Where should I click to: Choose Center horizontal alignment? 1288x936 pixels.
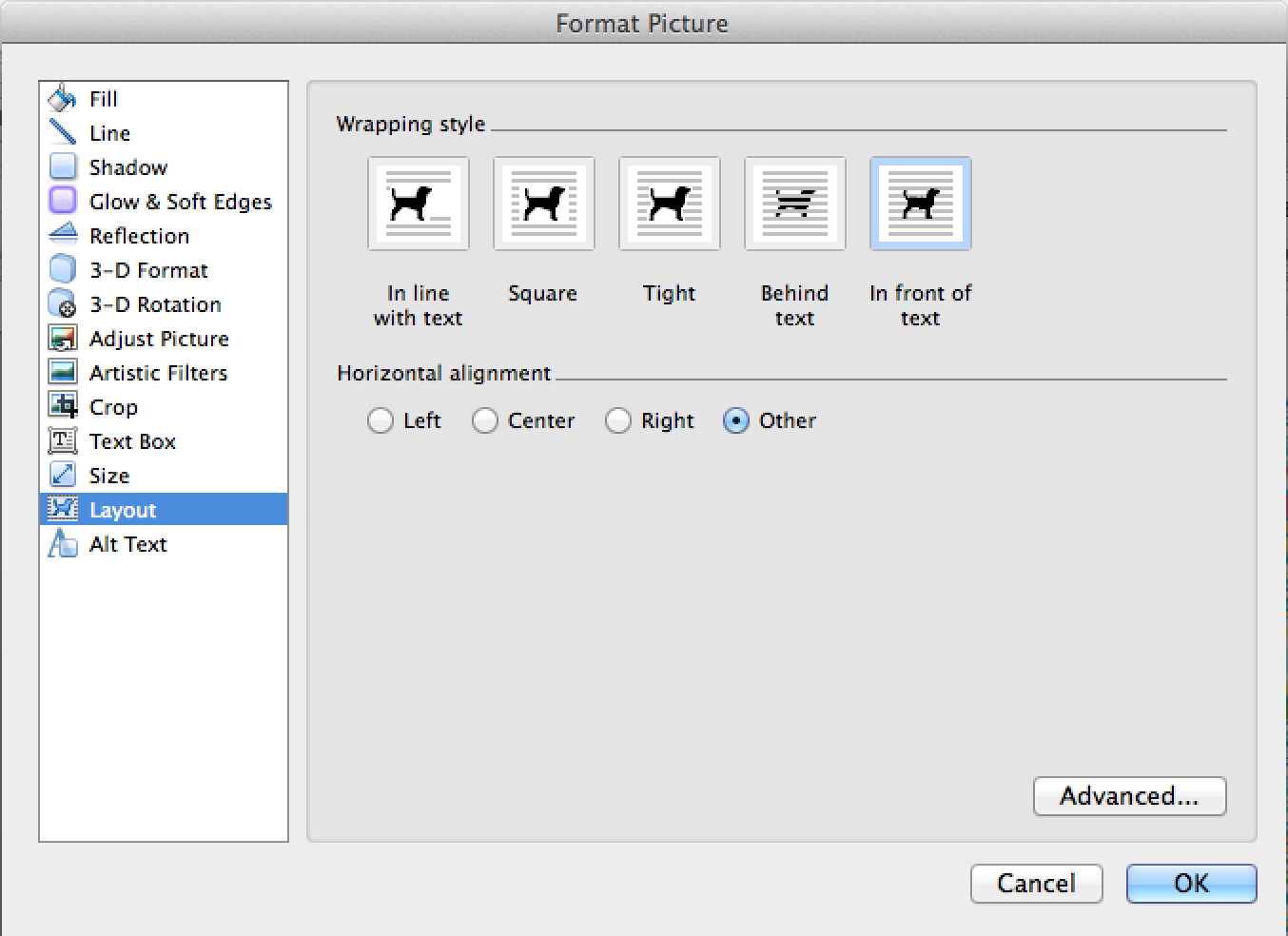pyautogui.click(x=485, y=420)
